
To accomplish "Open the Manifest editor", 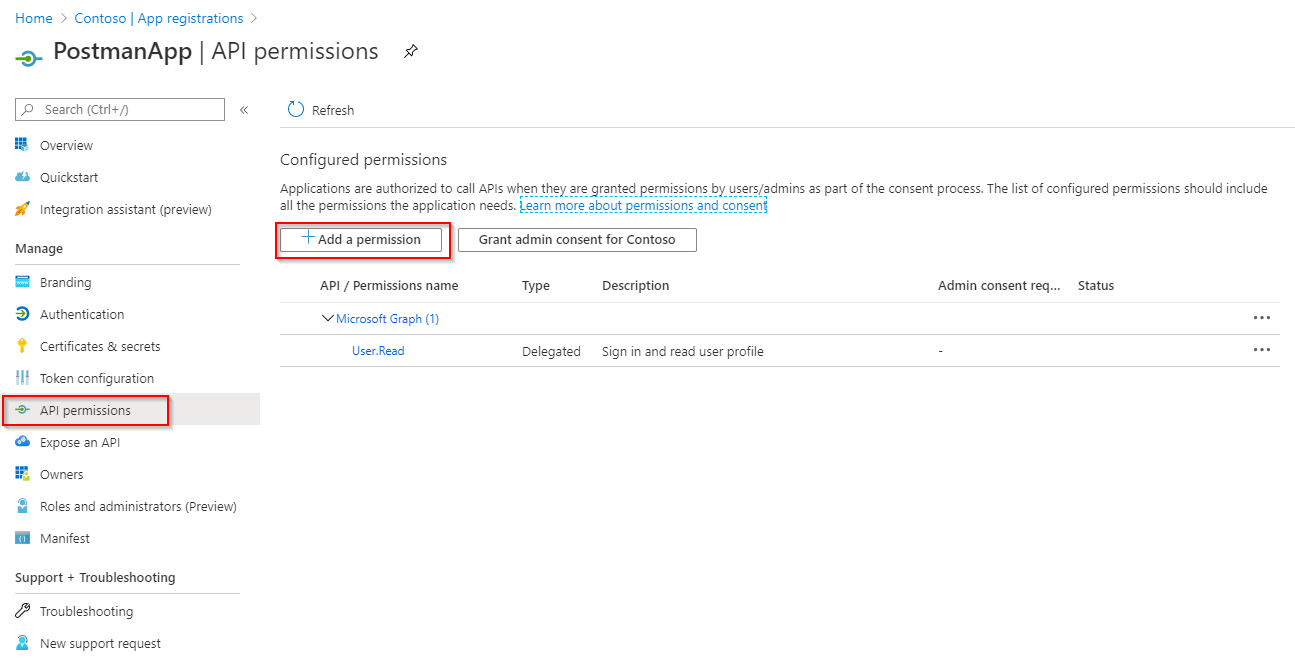I will click(x=65, y=538).
